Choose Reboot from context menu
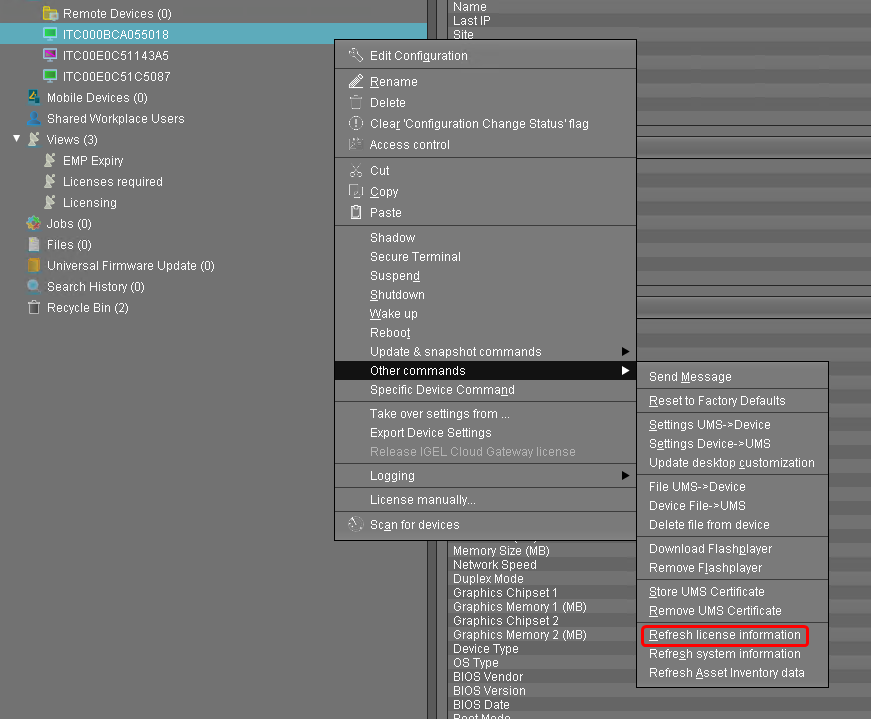Screen dimensions: 871x719 [390, 333]
